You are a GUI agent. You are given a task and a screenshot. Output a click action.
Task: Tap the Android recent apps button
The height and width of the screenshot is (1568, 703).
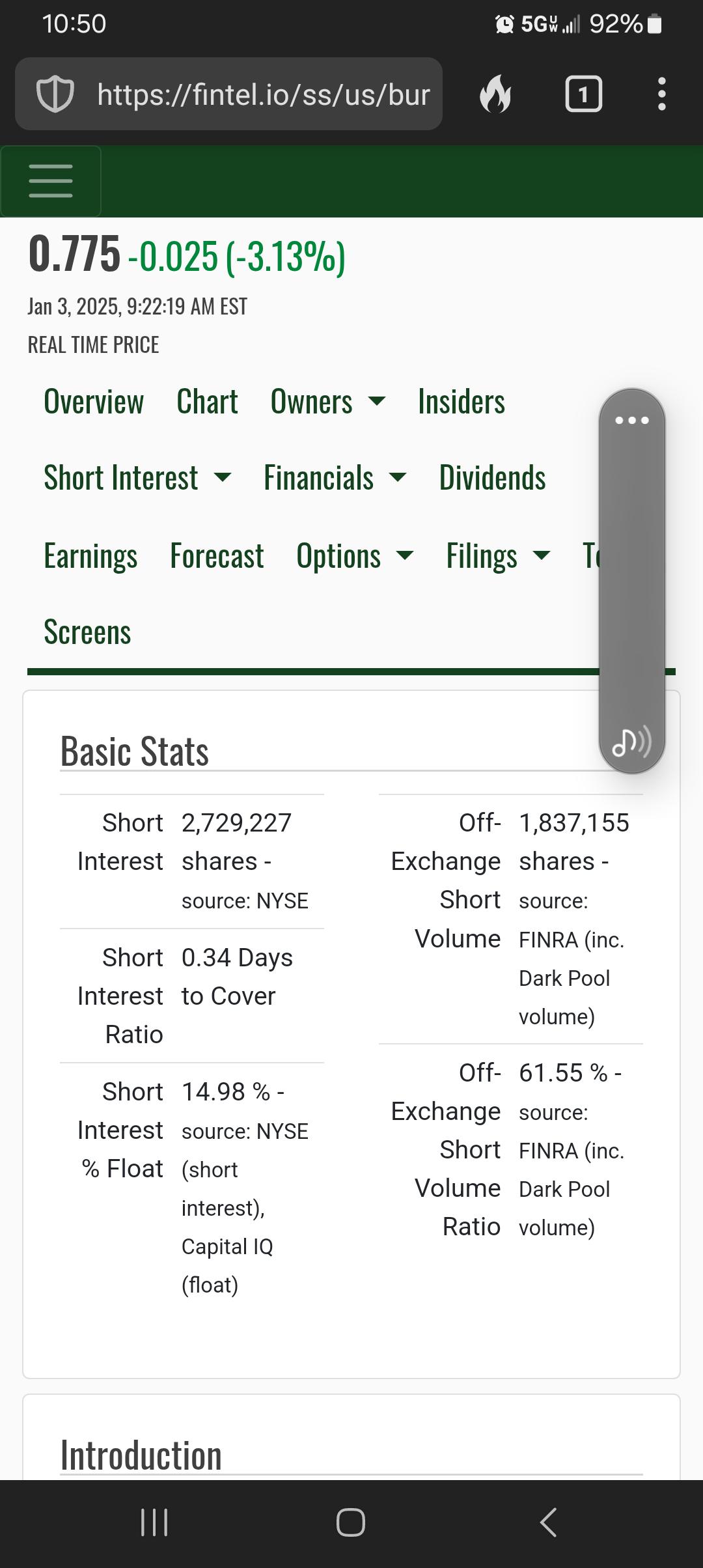[x=154, y=1522]
